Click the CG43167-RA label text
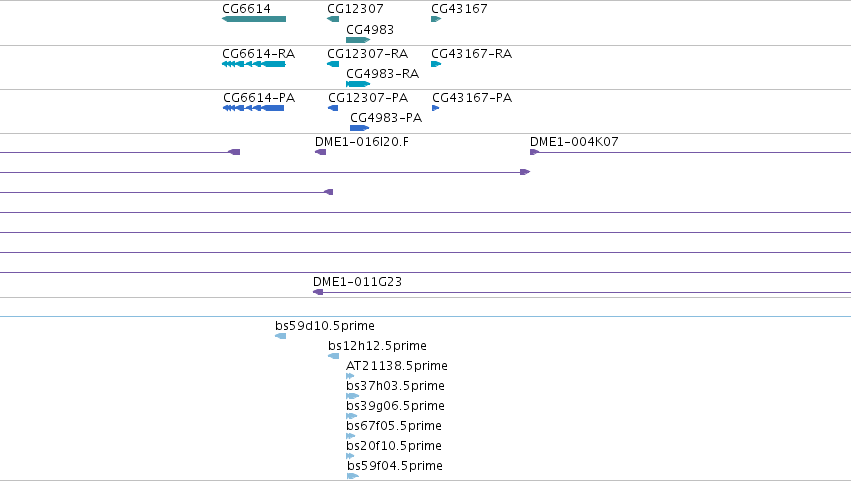Image resolution: width=851 pixels, height=481 pixels. pos(472,54)
